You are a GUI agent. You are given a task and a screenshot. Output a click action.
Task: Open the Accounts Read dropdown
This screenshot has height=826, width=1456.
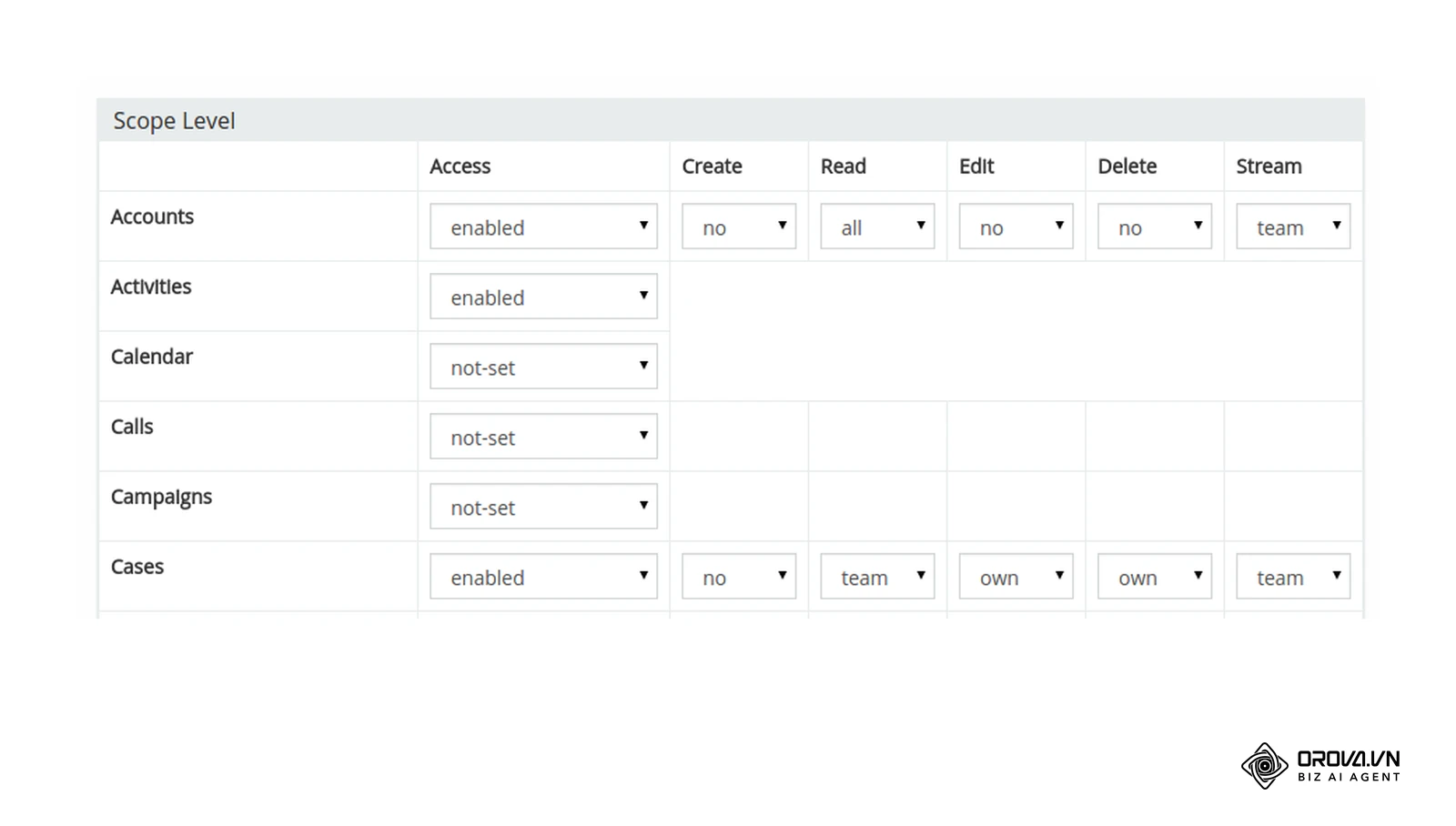tap(877, 227)
